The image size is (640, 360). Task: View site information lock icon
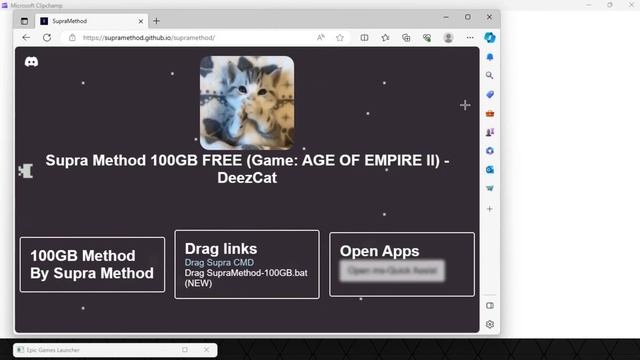[72, 38]
